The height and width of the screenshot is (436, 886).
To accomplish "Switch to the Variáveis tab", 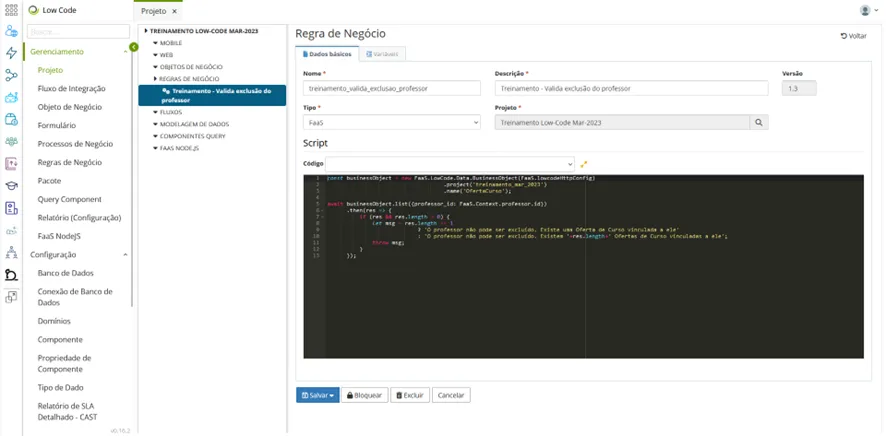I will (x=383, y=54).
